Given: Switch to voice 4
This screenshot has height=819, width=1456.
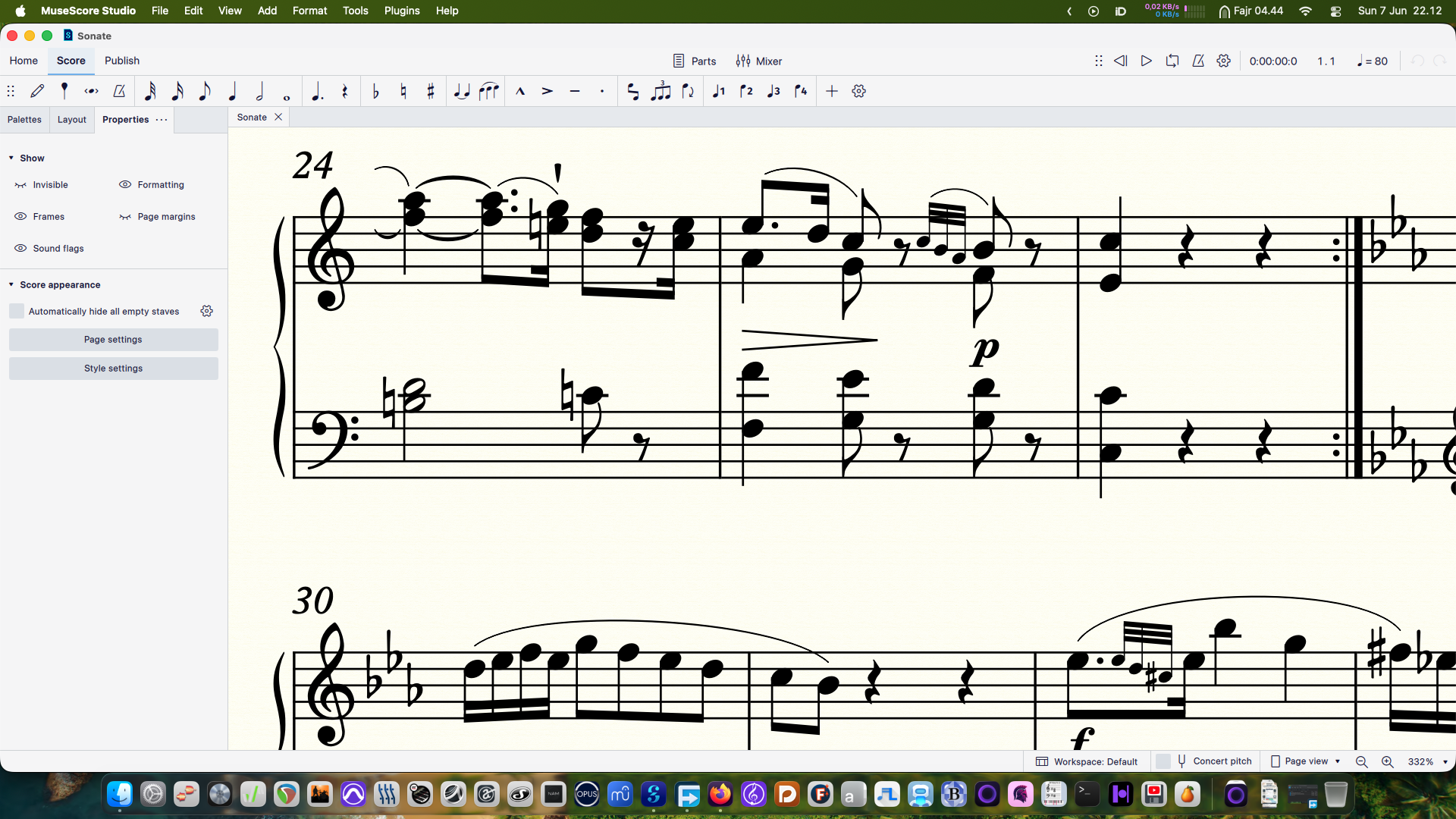Looking at the screenshot, I should 801,91.
